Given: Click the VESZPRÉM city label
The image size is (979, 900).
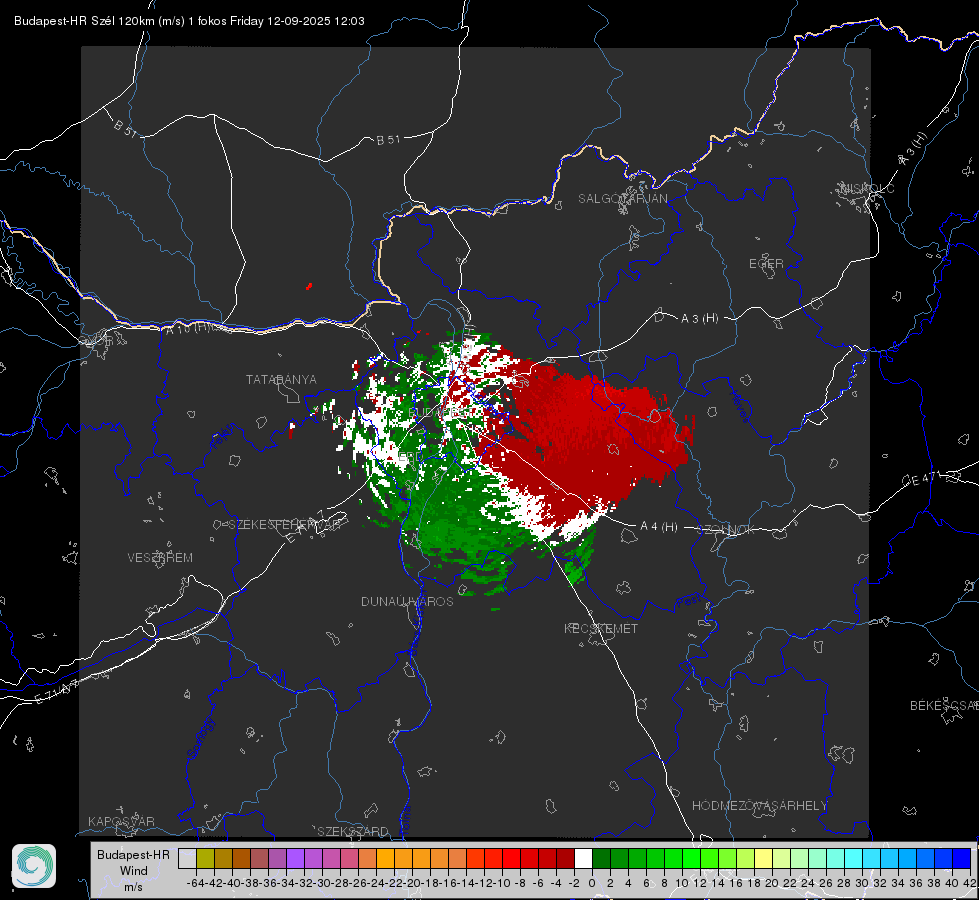Looking at the screenshot, I should click(x=160, y=557).
